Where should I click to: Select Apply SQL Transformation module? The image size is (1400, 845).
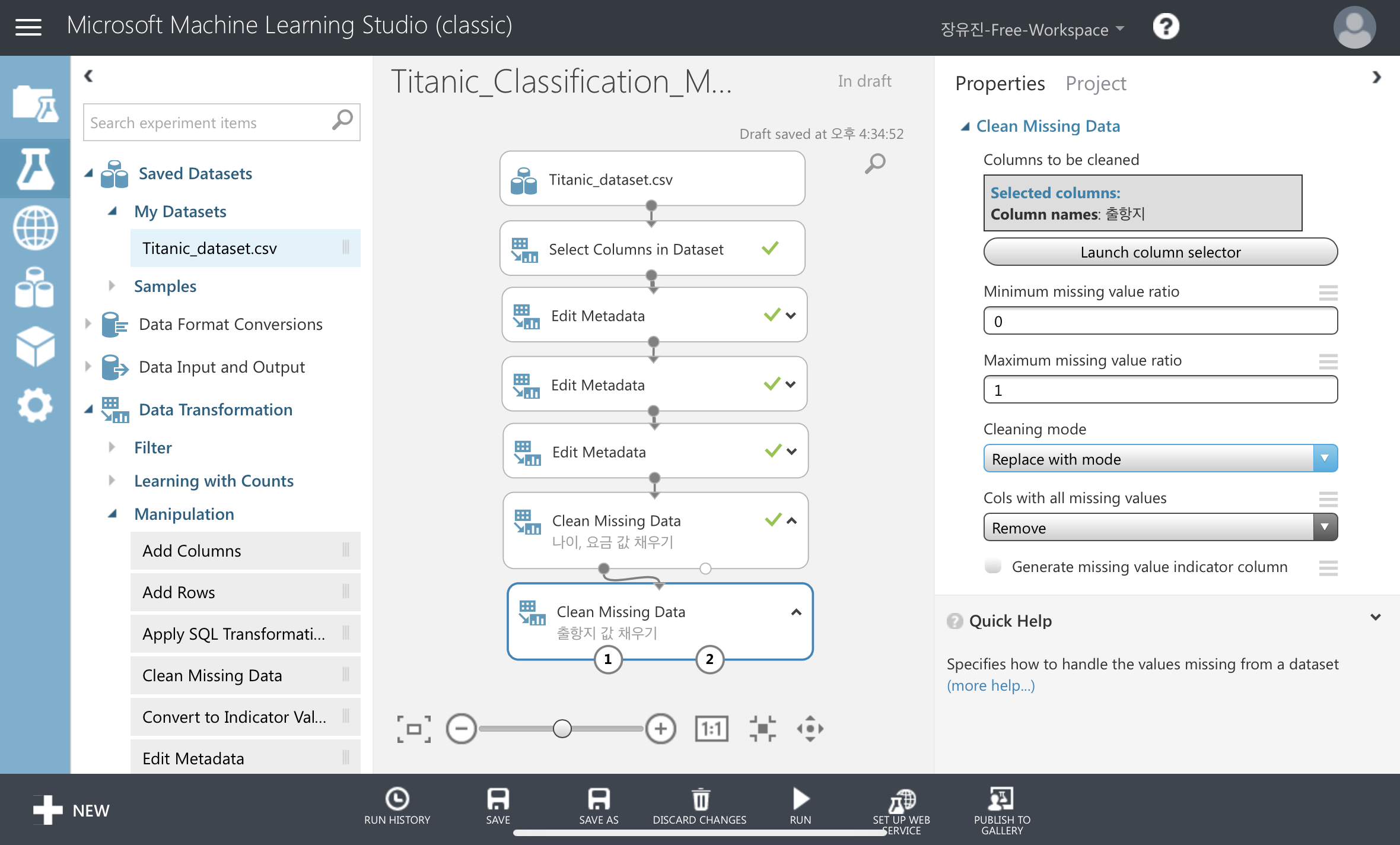click(x=245, y=634)
